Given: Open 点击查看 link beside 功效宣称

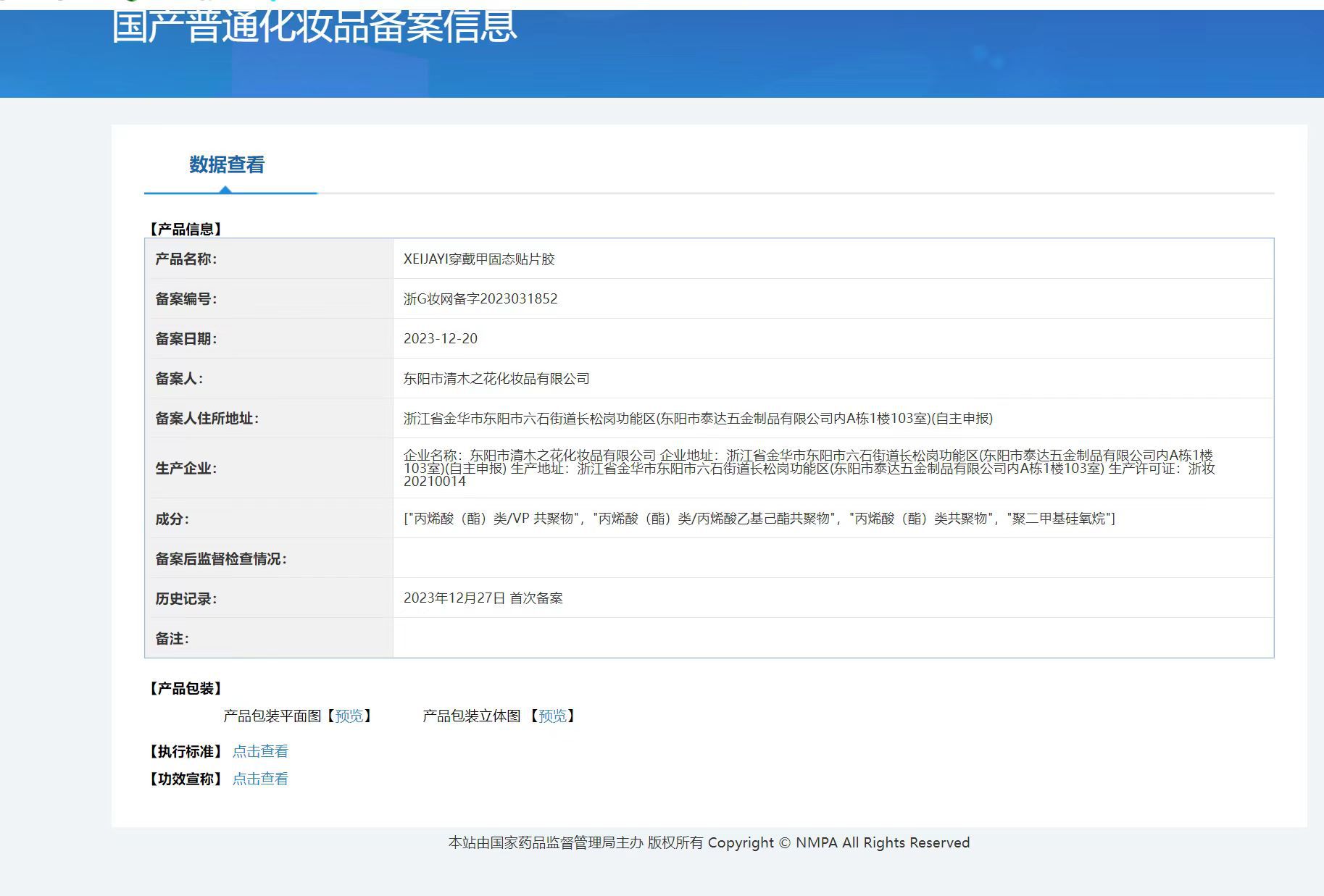Looking at the screenshot, I should tap(260, 779).
